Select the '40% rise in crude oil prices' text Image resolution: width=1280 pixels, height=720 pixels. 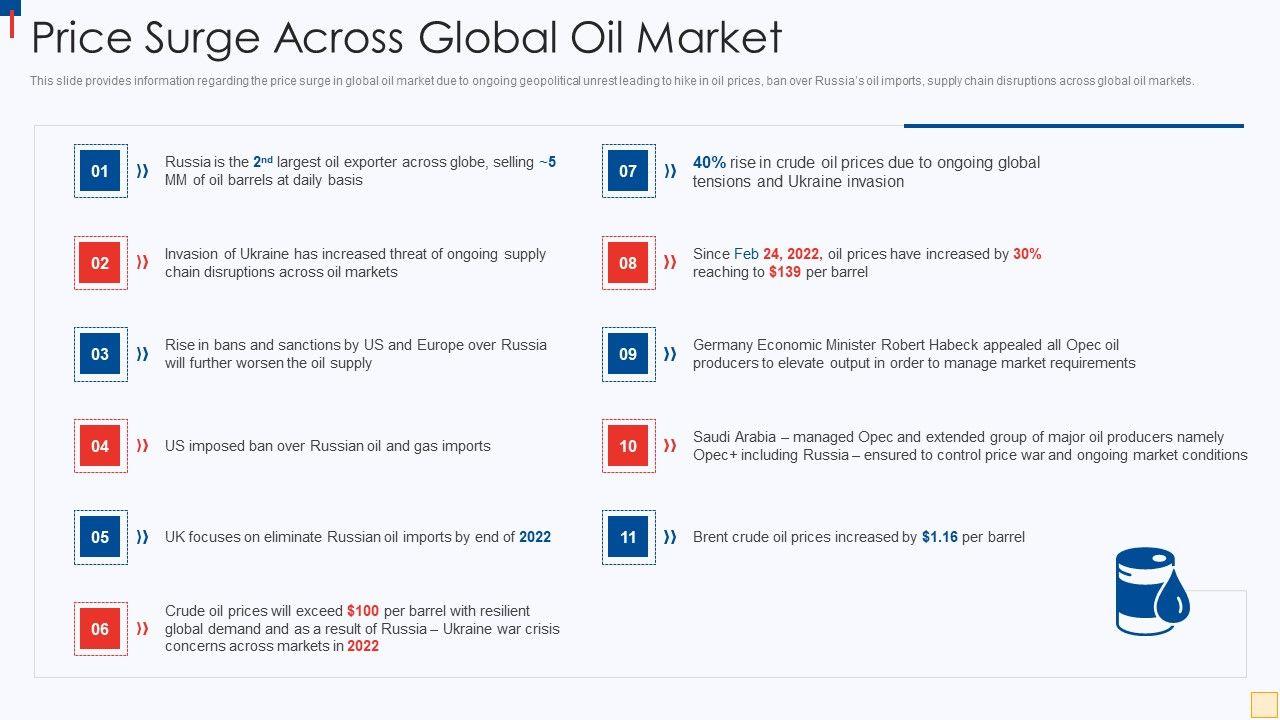click(x=866, y=172)
